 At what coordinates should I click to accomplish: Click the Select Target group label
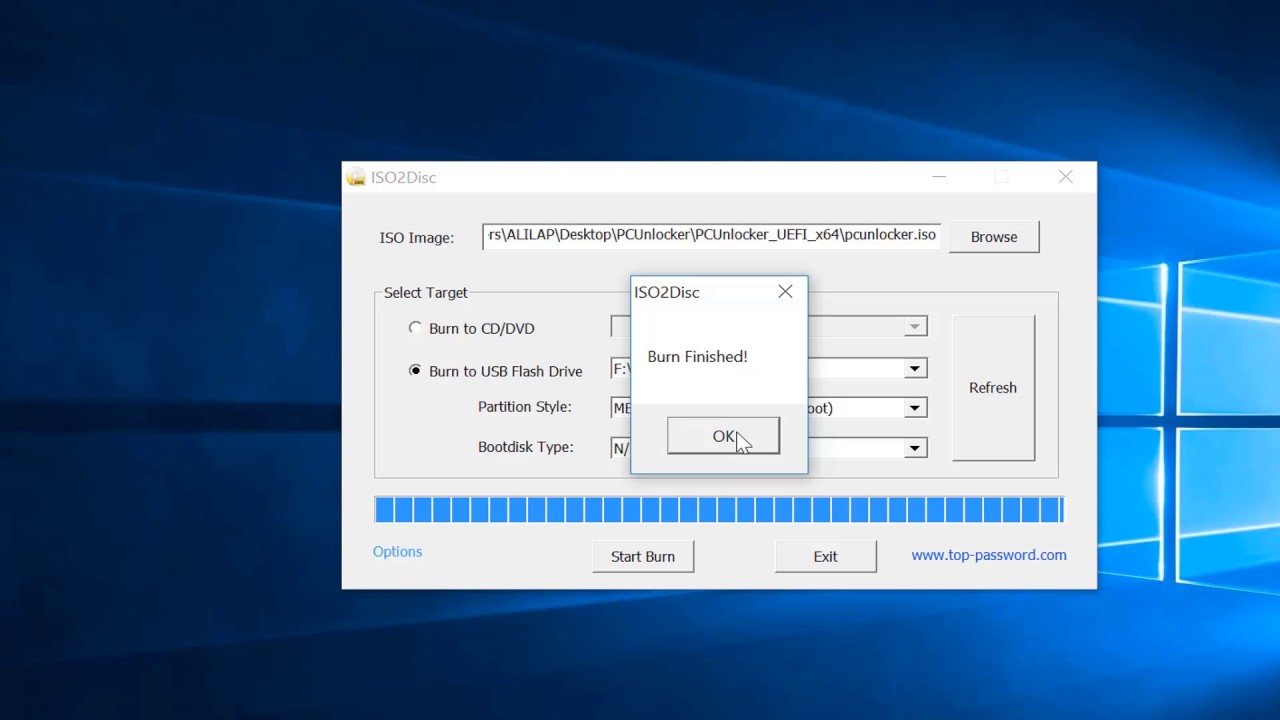point(426,293)
